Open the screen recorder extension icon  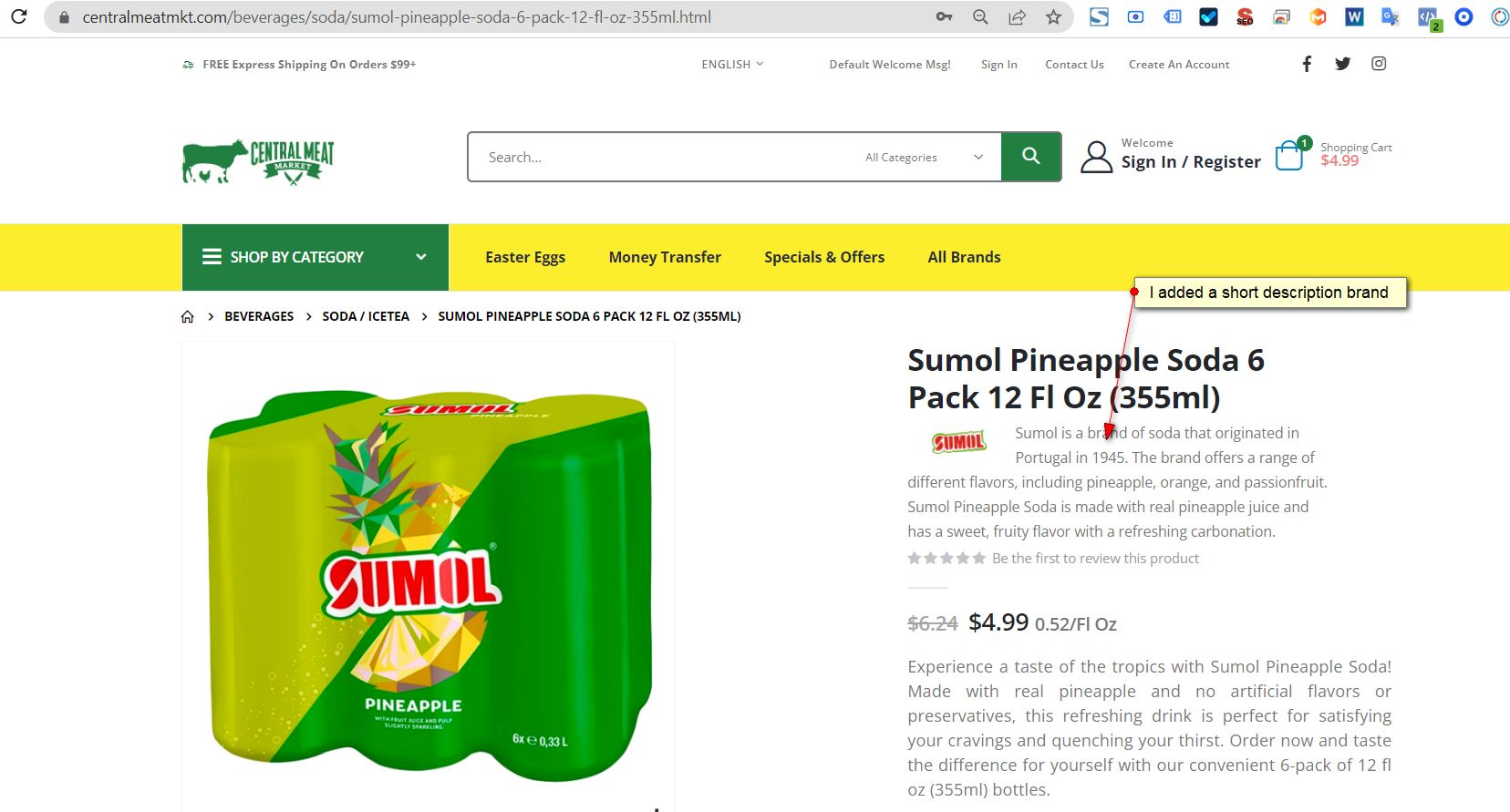pos(1135,16)
